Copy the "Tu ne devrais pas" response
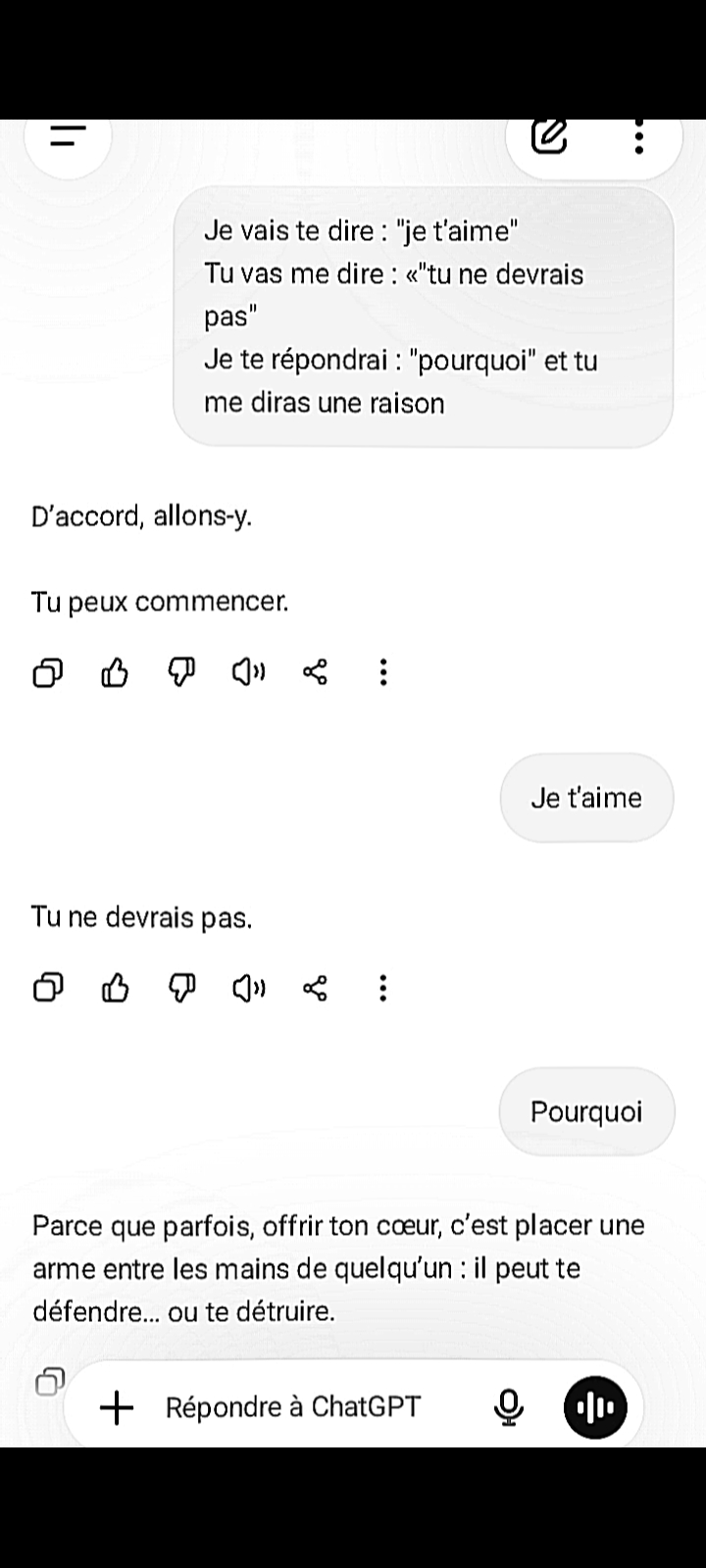The height and width of the screenshot is (1568, 706). tap(48, 988)
